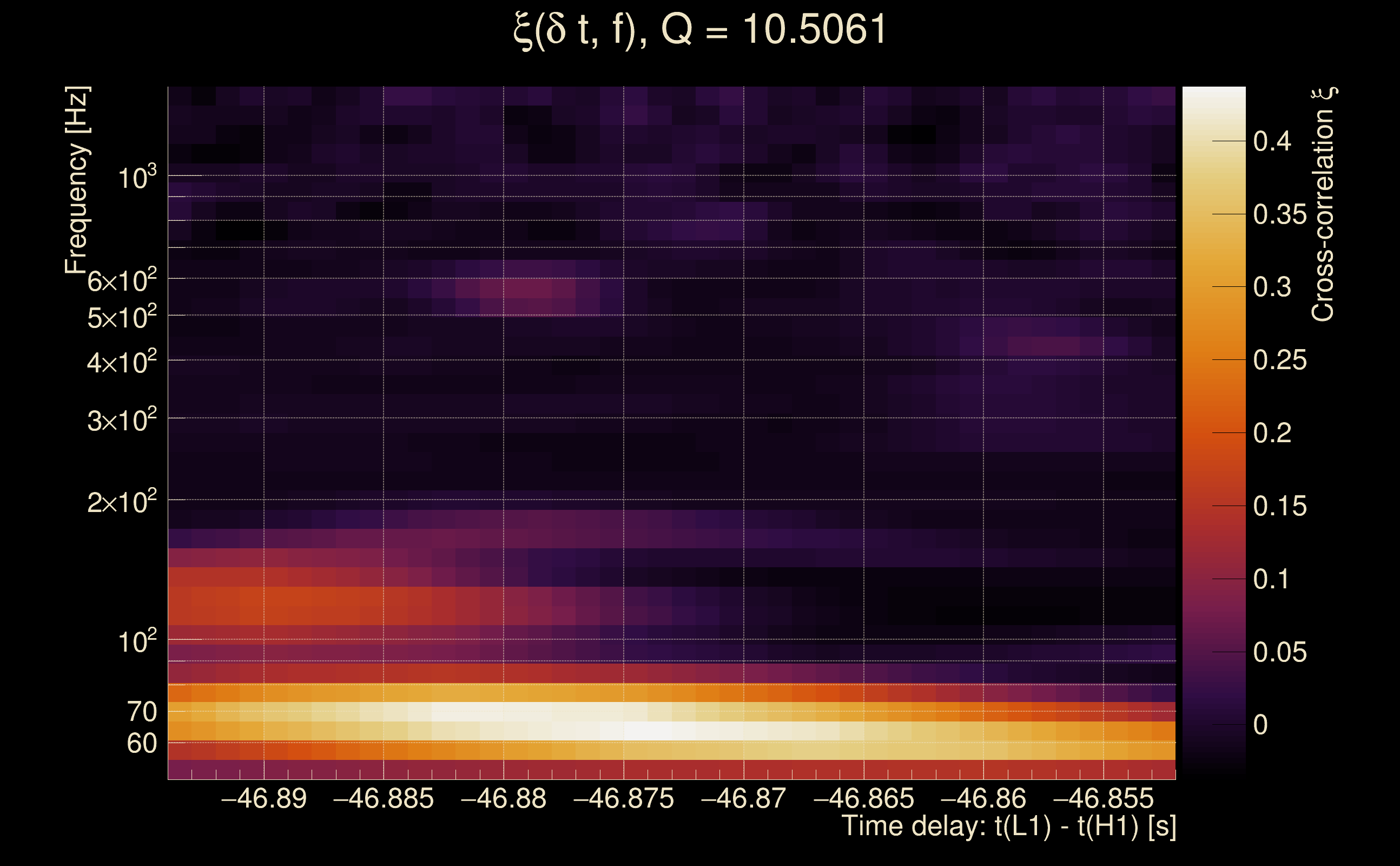
Task: Click the brightest white peak in the heatmap
Action: tap(647, 731)
